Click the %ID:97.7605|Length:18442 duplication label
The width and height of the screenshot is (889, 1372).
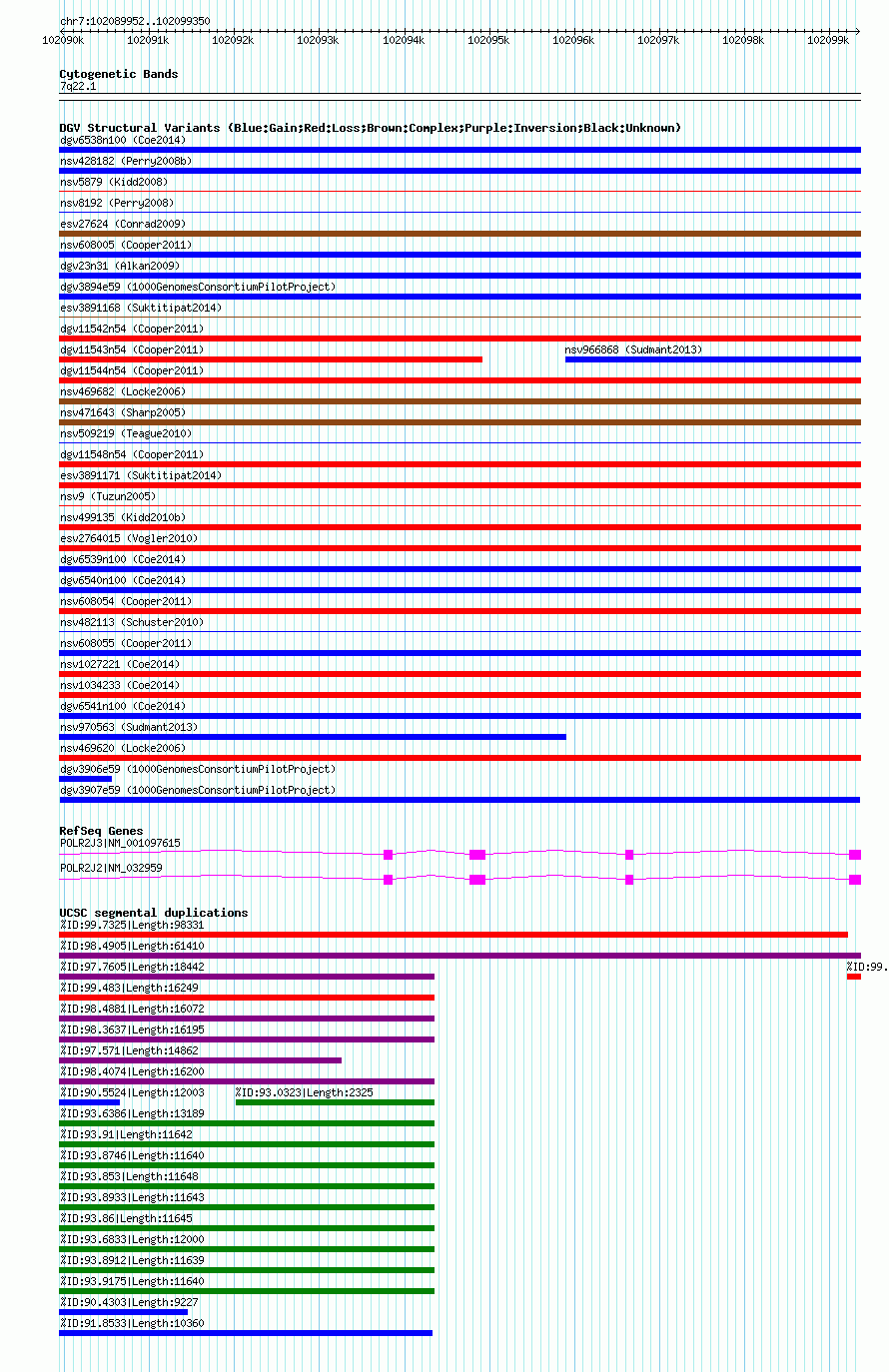click(x=132, y=967)
